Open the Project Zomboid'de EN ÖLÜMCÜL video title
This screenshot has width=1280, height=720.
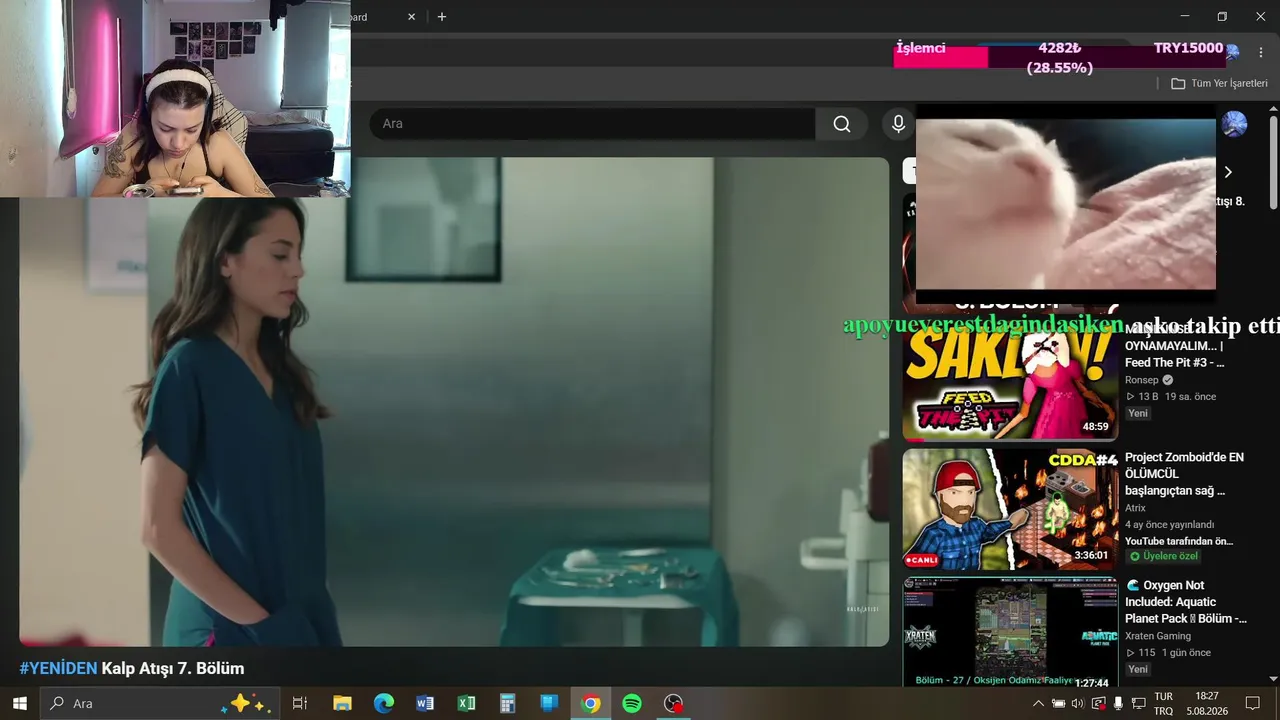point(1185,474)
